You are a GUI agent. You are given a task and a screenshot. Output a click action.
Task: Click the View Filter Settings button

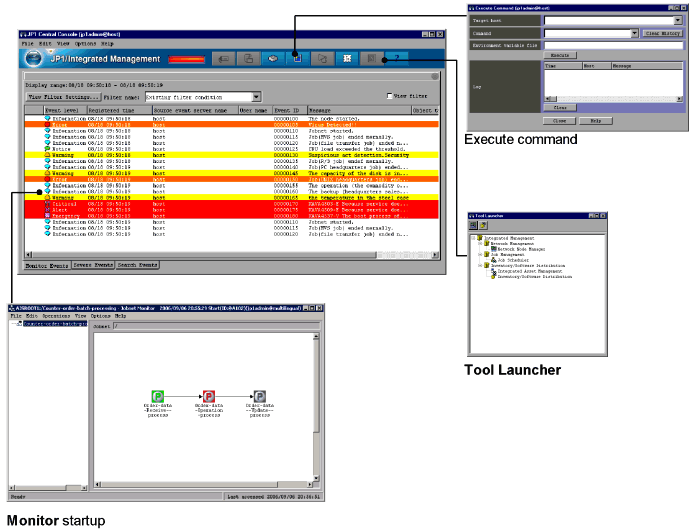coord(63,97)
